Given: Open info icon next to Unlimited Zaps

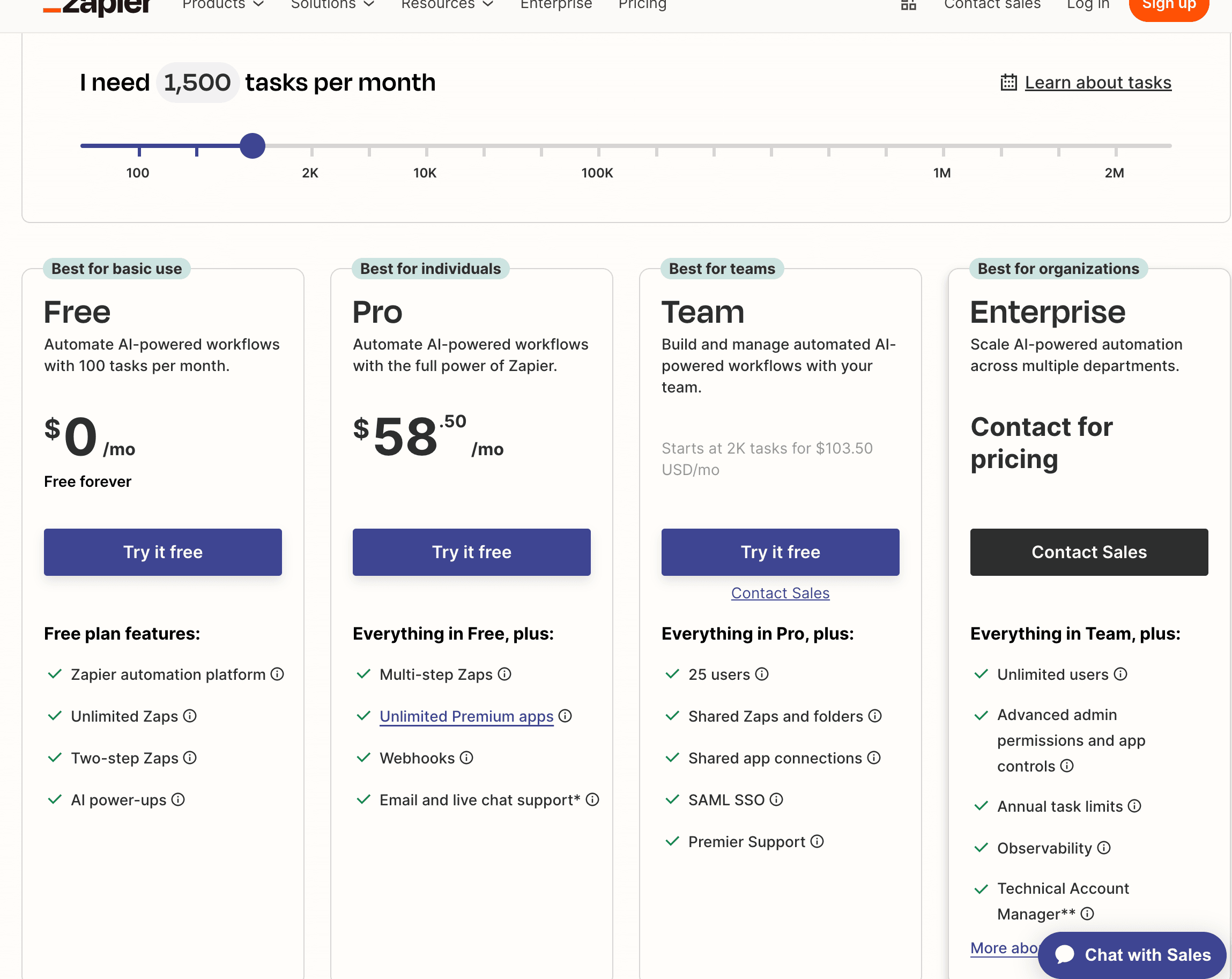Looking at the screenshot, I should 190,716.
